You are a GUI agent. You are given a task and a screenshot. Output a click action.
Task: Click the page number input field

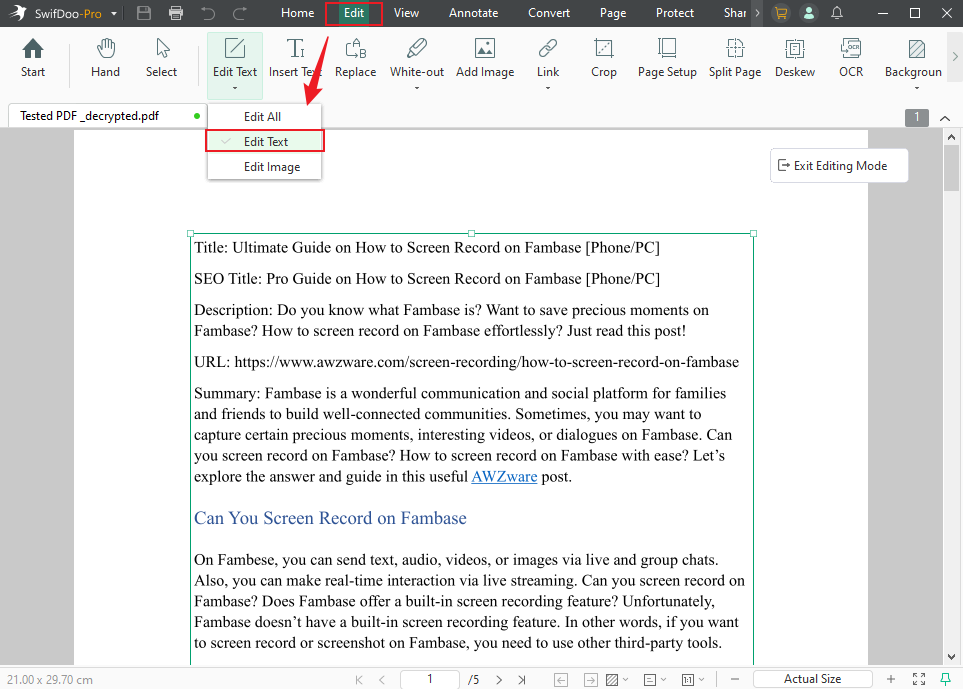pyautogui.click(x=430, y=679)
